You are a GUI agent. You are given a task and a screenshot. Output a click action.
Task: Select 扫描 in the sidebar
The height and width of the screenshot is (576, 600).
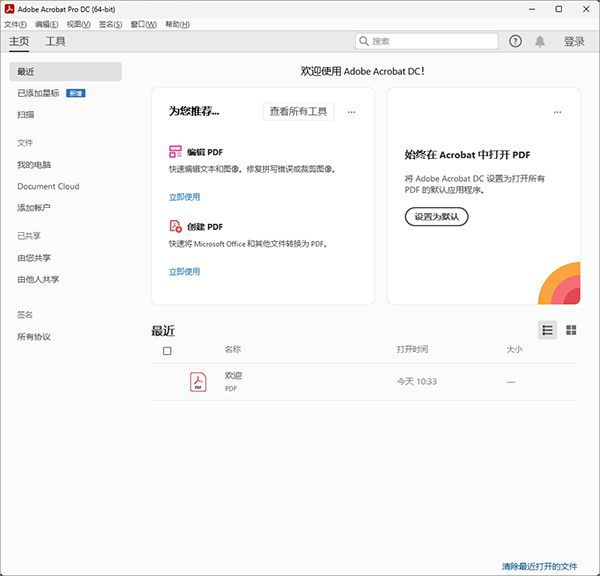26,114
